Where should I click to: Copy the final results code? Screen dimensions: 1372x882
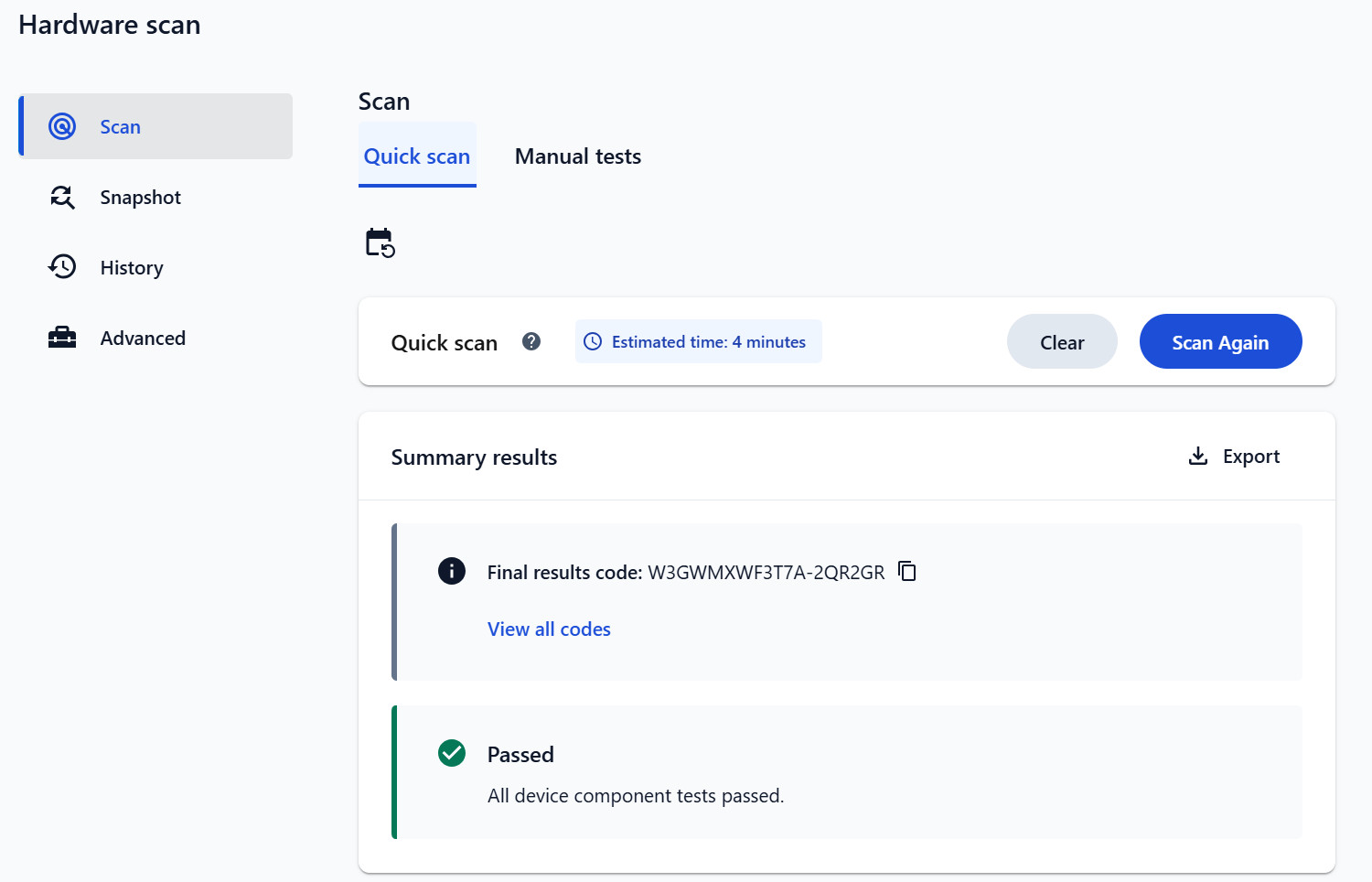click(x=907, y=571)
